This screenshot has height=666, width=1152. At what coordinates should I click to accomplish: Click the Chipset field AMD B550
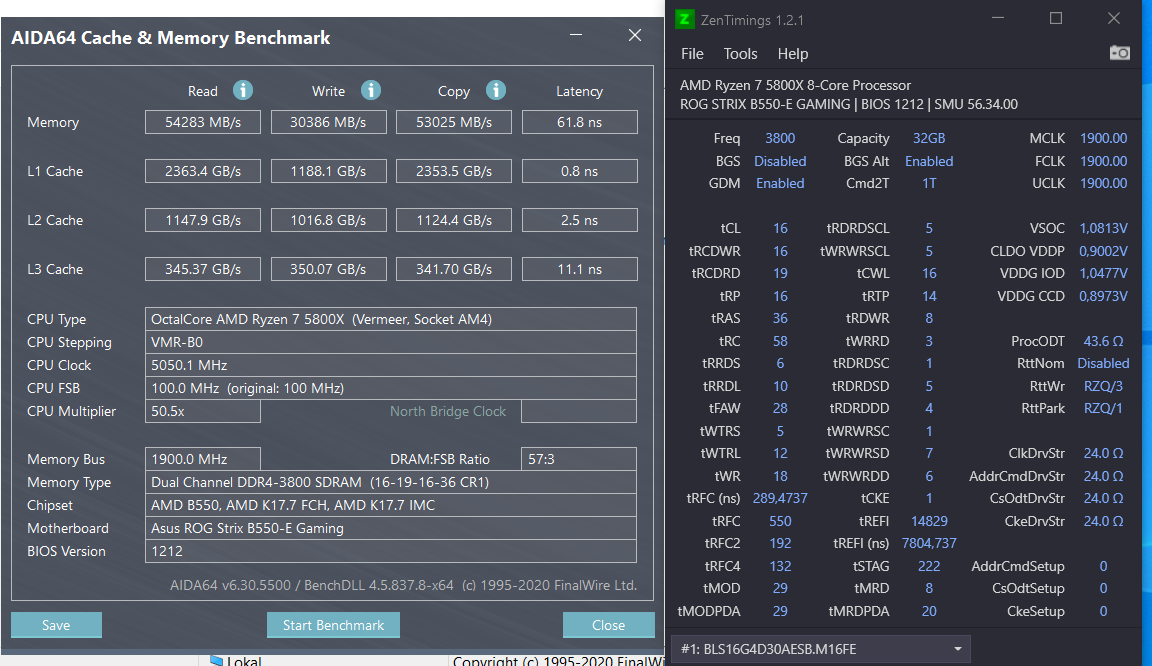coord(391,505)
